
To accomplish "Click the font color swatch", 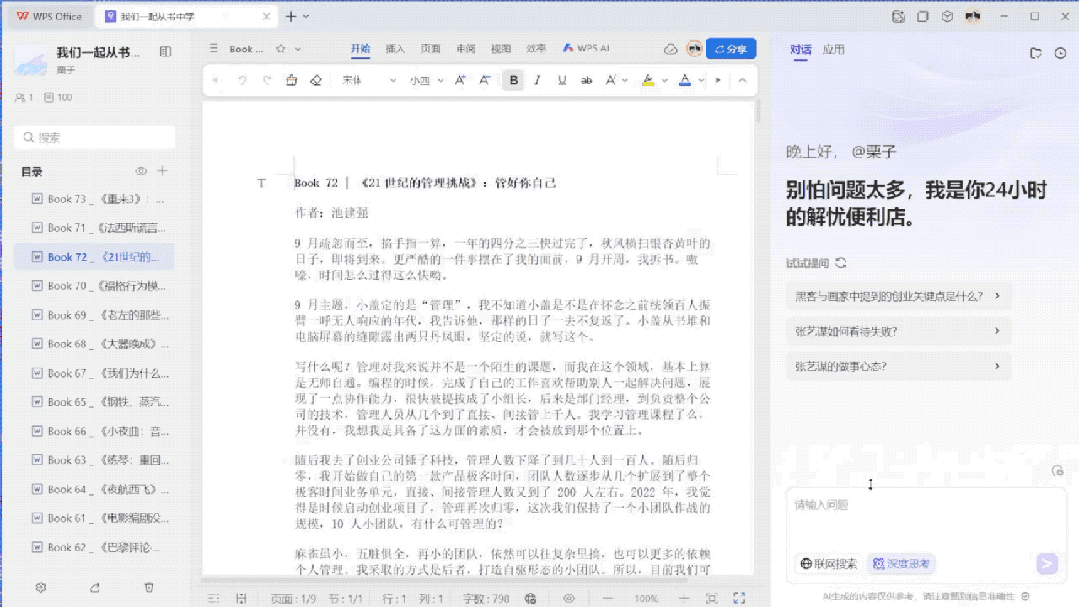I will 685,81.
